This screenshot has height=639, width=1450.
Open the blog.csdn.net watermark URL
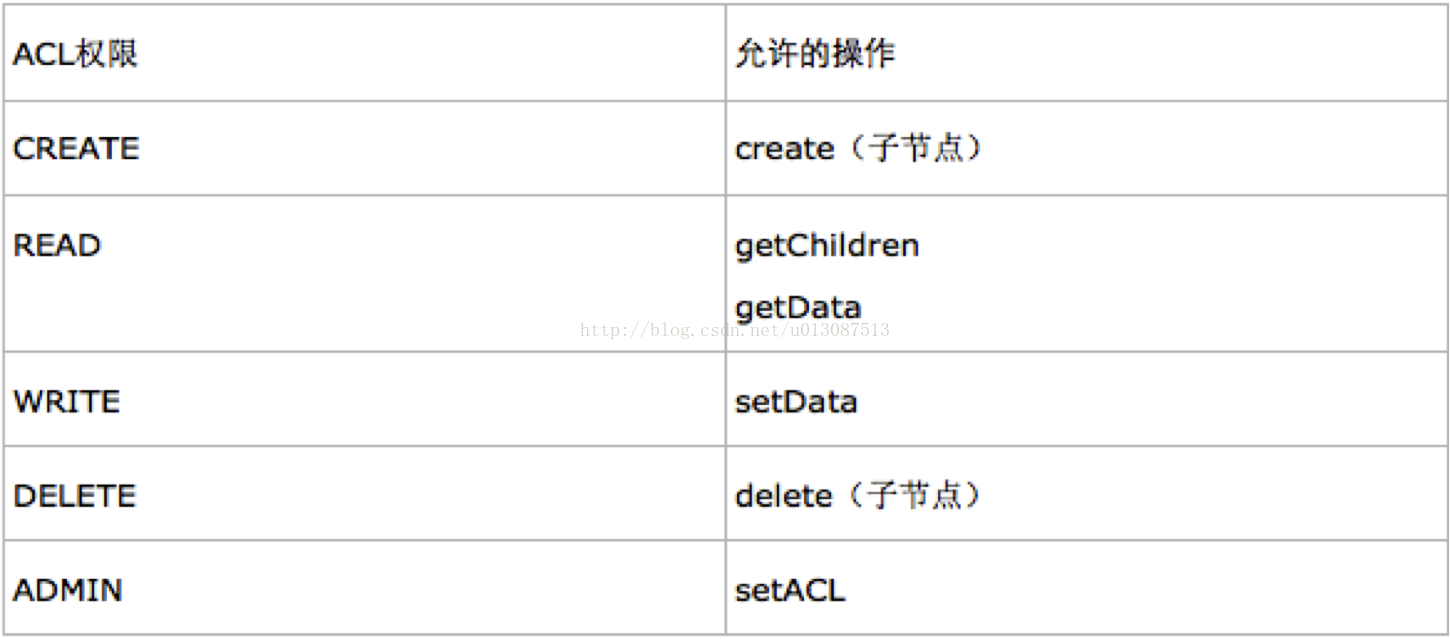pyautogui.click(x=735, y=330)
